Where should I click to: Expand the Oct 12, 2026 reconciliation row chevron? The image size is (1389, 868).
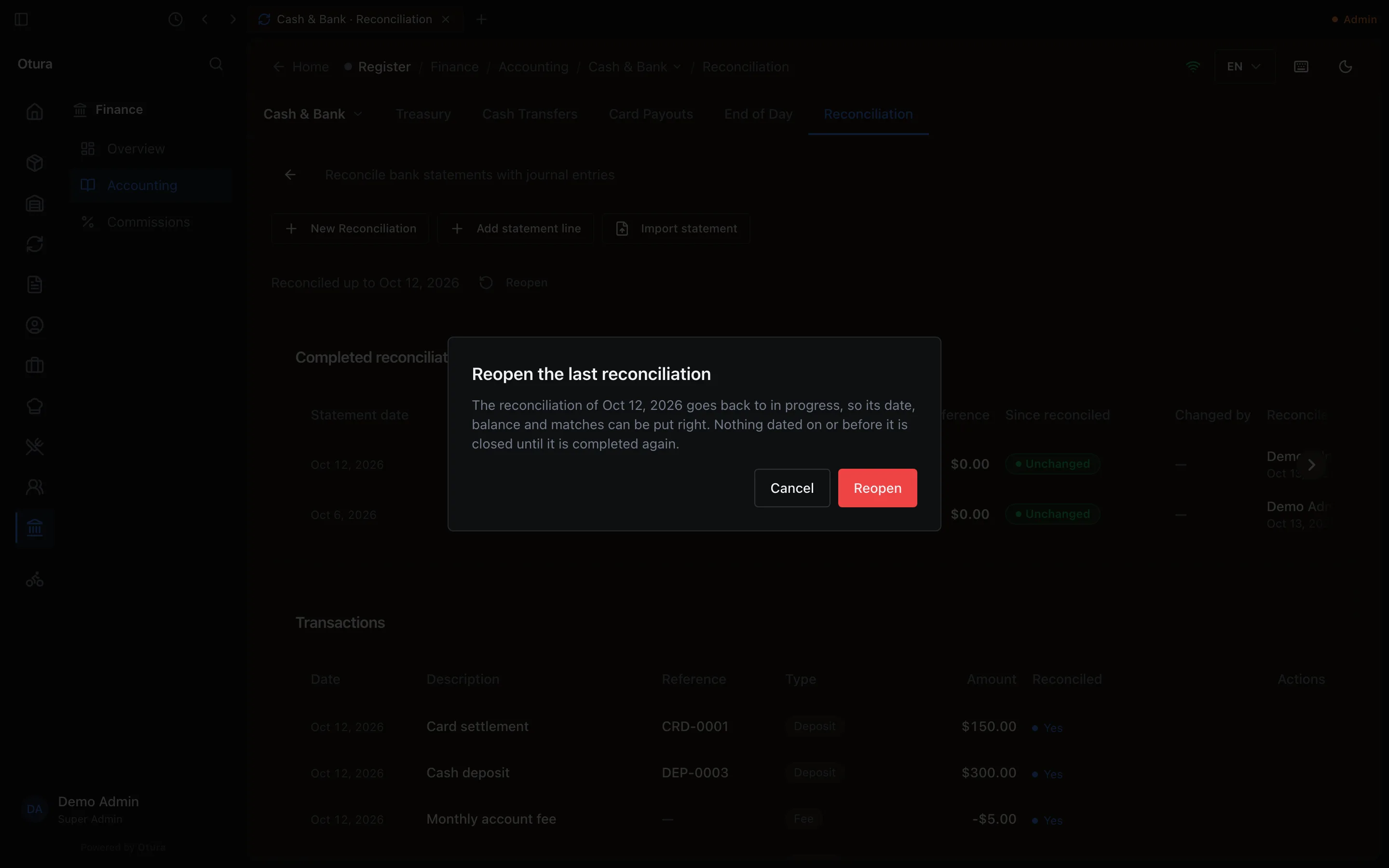tap(1311, 465)
